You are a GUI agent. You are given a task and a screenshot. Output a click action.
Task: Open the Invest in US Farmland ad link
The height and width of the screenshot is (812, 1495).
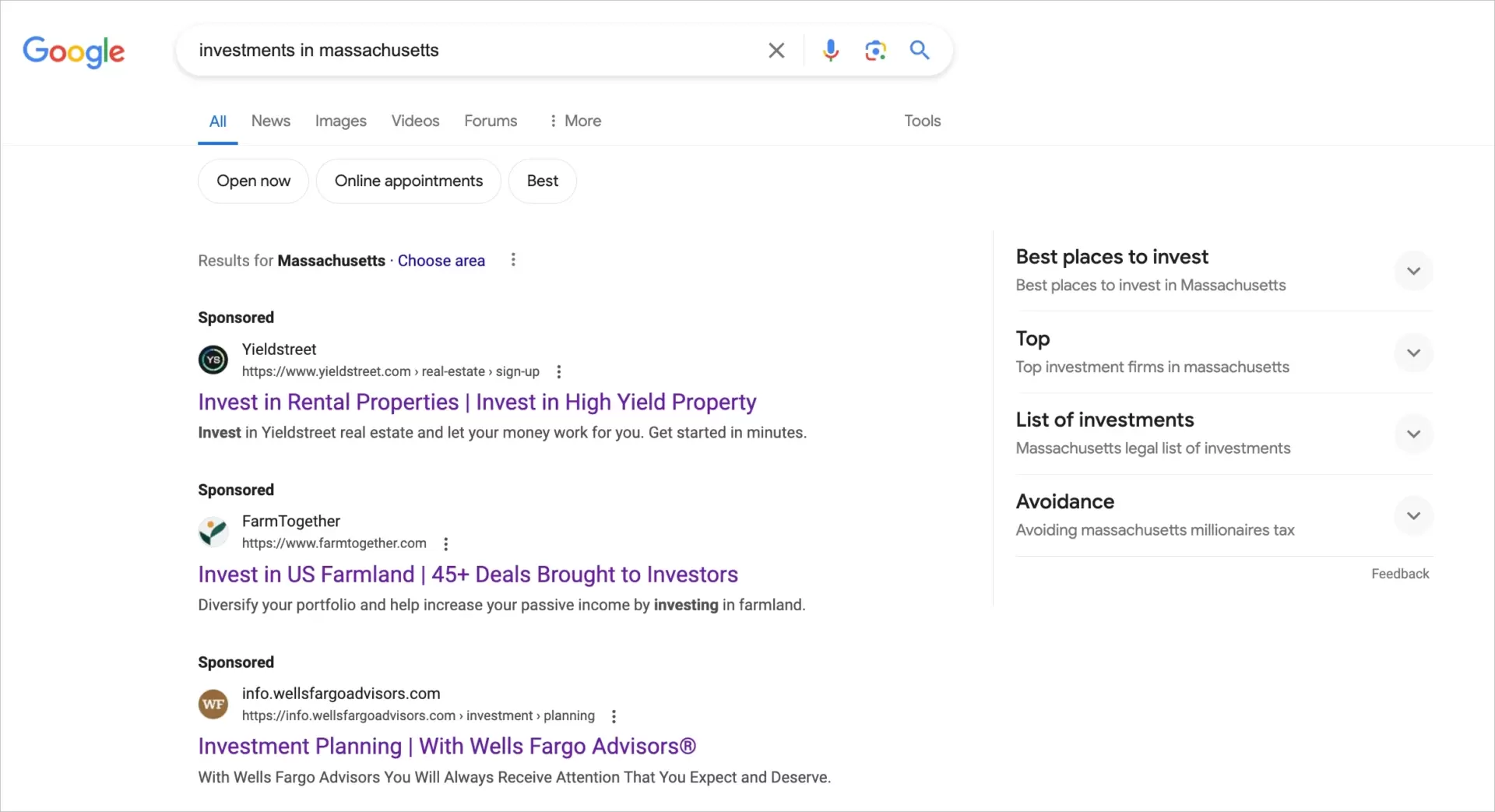click(467, 574)
